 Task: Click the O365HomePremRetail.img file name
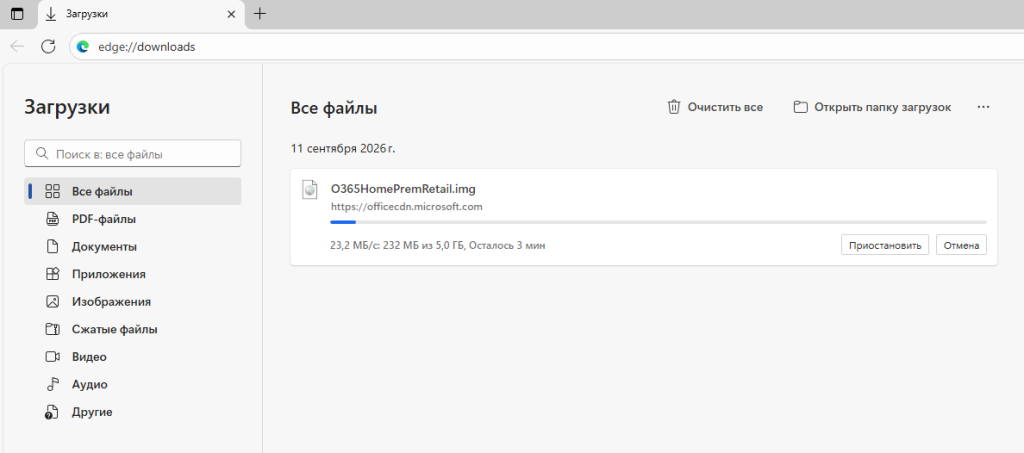(x=403, y=190)
